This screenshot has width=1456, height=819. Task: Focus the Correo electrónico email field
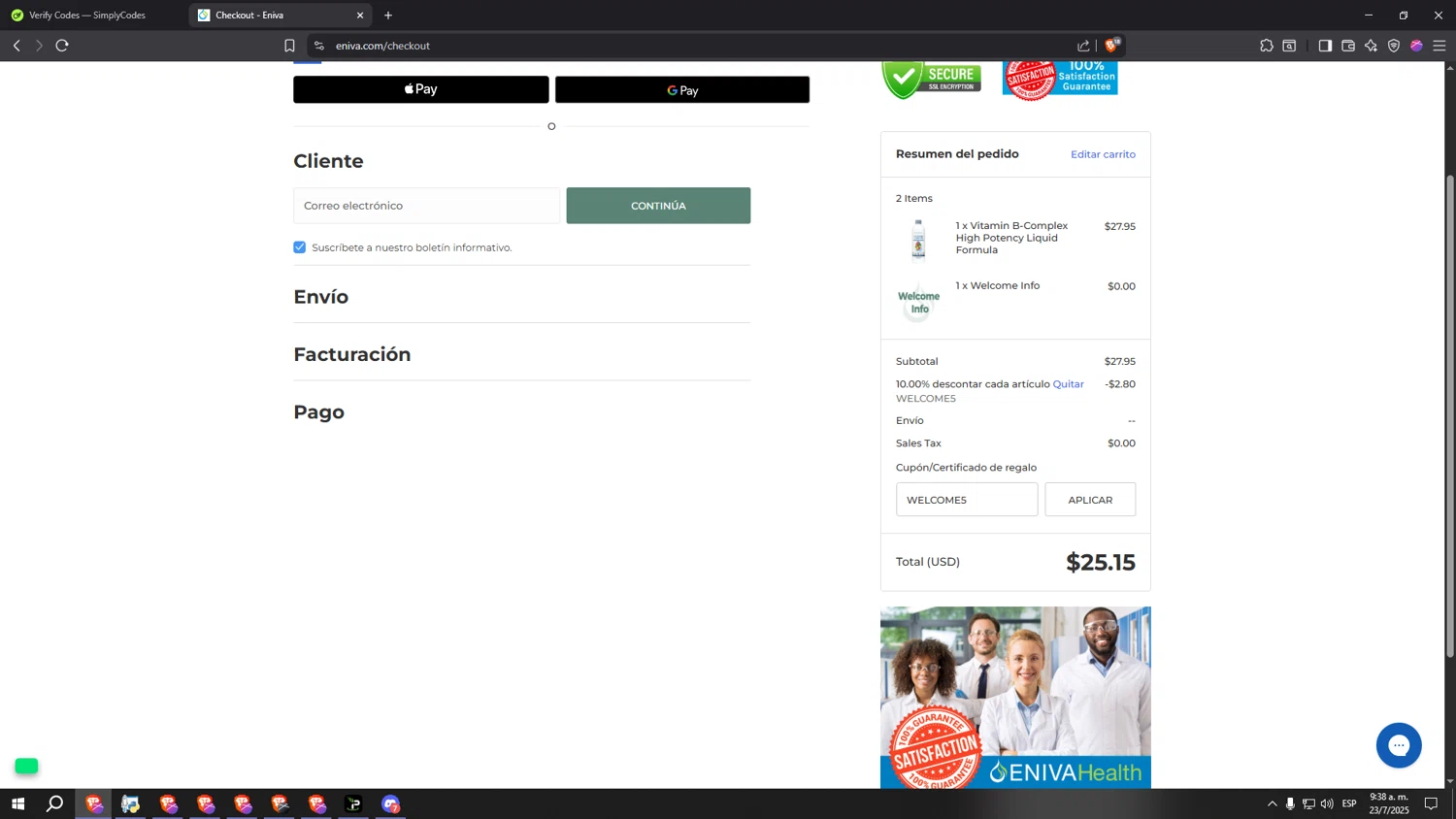click(x=426, y=206)
